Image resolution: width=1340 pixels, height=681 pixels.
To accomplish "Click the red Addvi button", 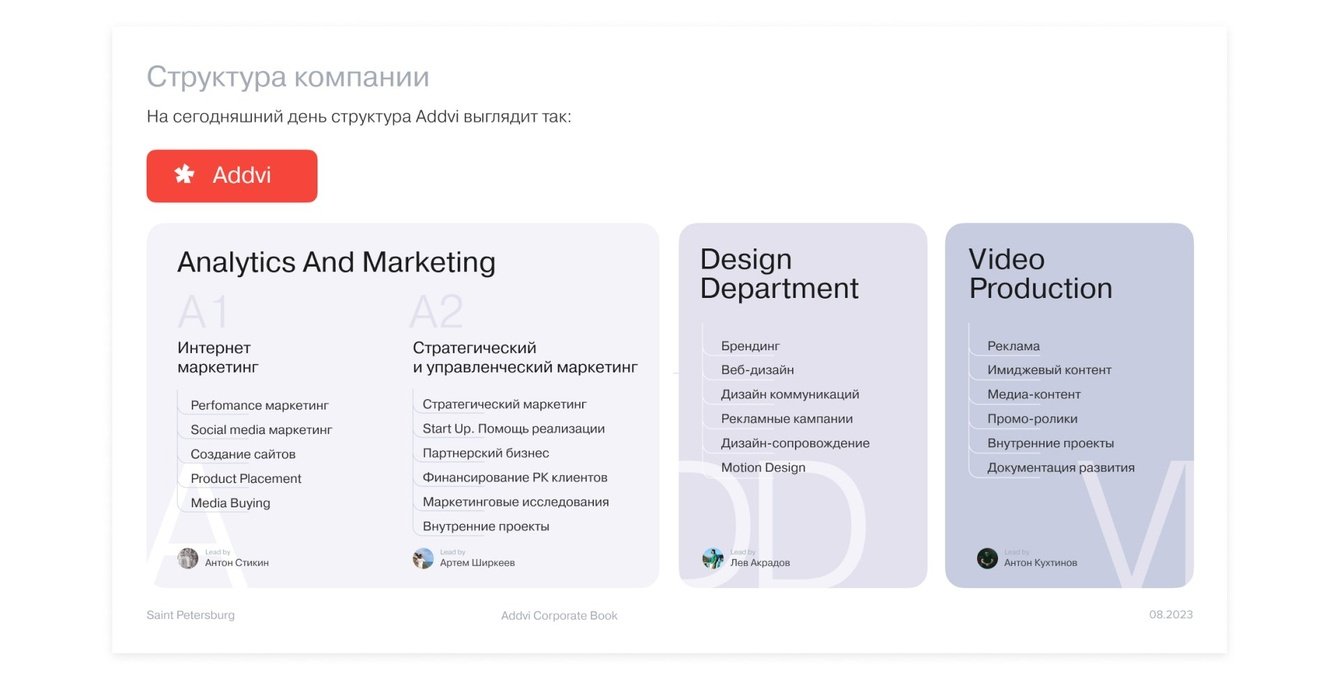I will (x=232, y=176).
